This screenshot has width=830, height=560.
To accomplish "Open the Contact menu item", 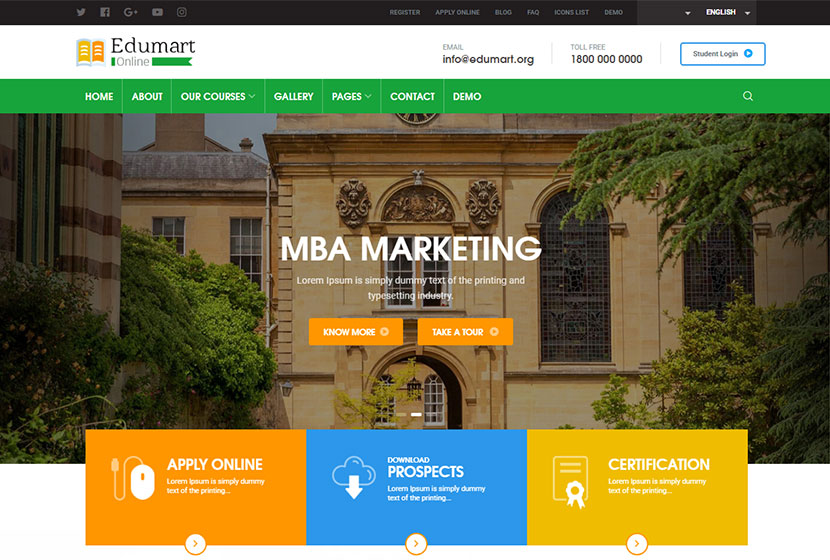I will tap(412, 96).
